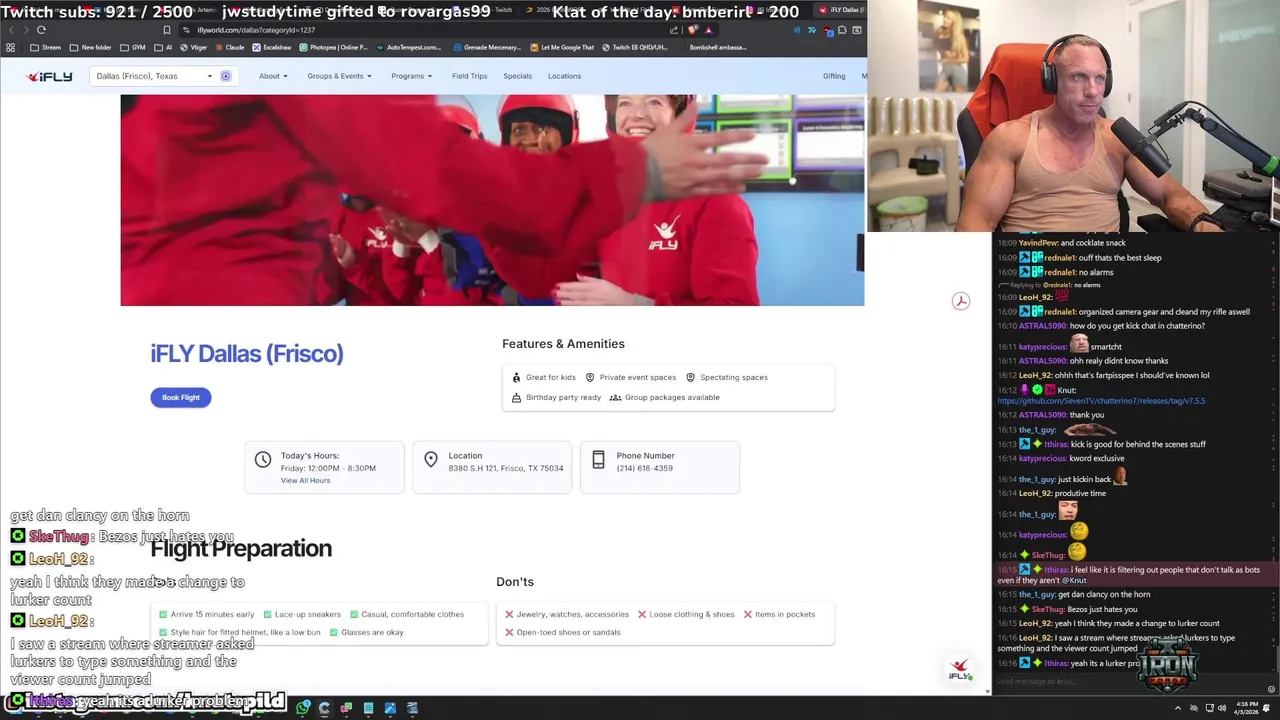
Task: Click the map pin icon in Location card
Action: click(x=431, y=459)
